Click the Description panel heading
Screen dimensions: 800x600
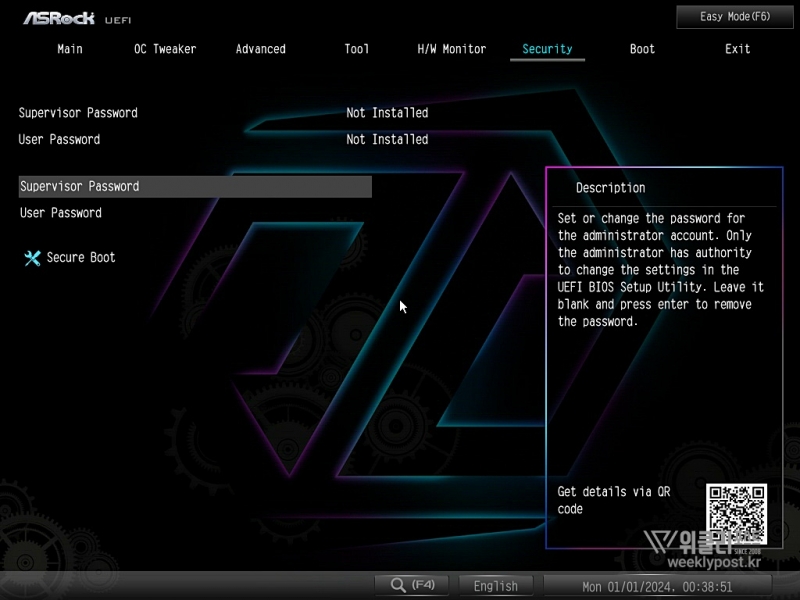(x=610, y=188)
